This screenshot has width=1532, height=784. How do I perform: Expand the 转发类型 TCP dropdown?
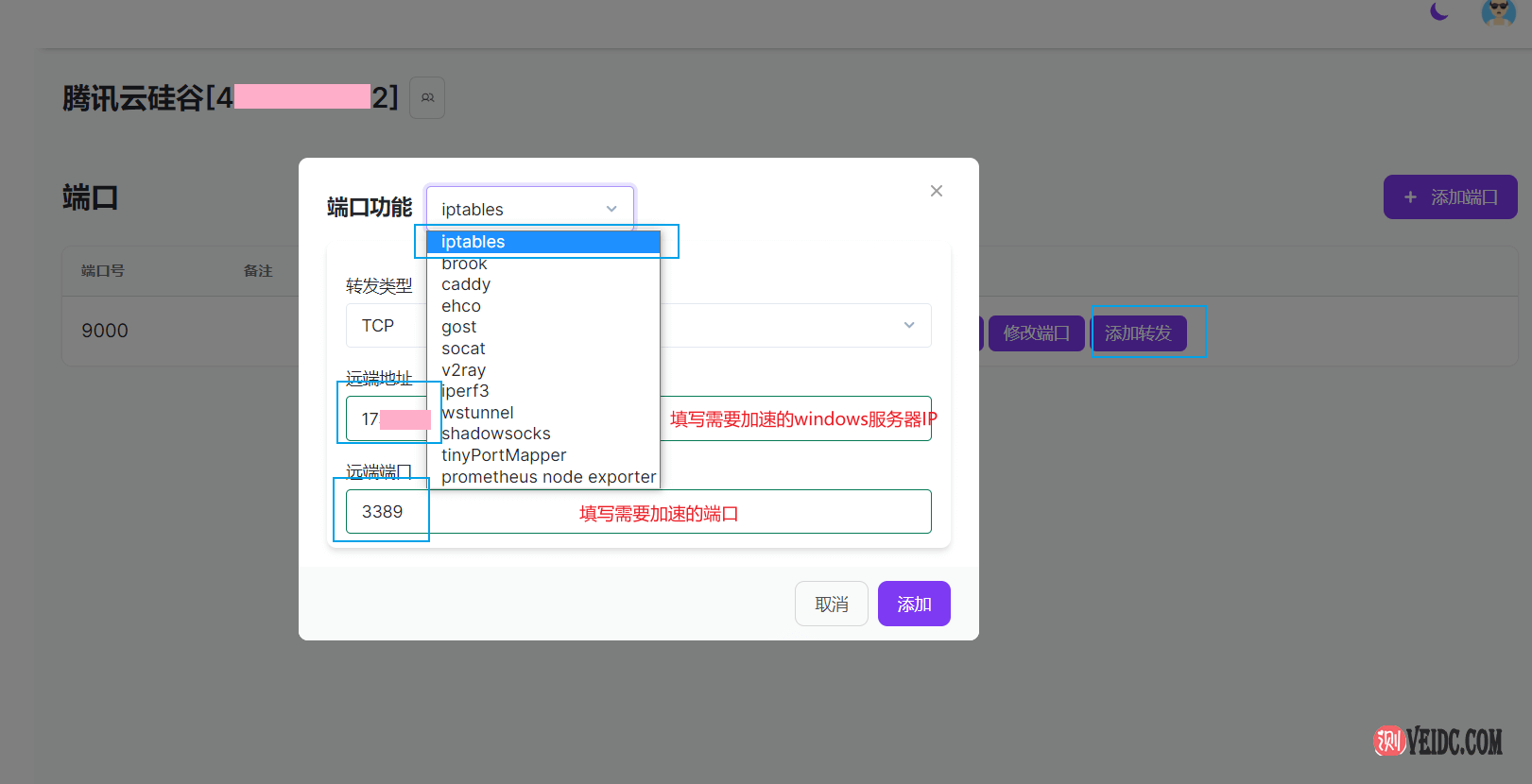point(908,325)
